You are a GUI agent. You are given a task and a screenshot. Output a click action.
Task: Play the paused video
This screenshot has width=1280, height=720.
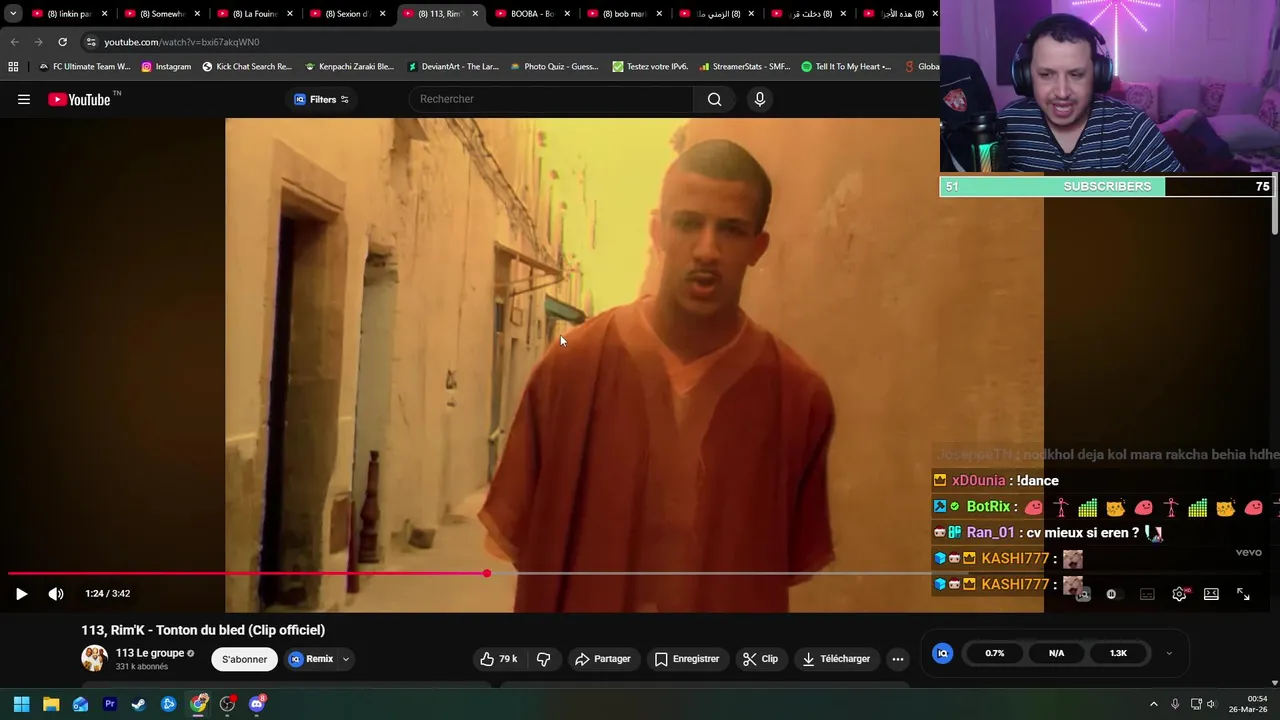click(21, 594)
